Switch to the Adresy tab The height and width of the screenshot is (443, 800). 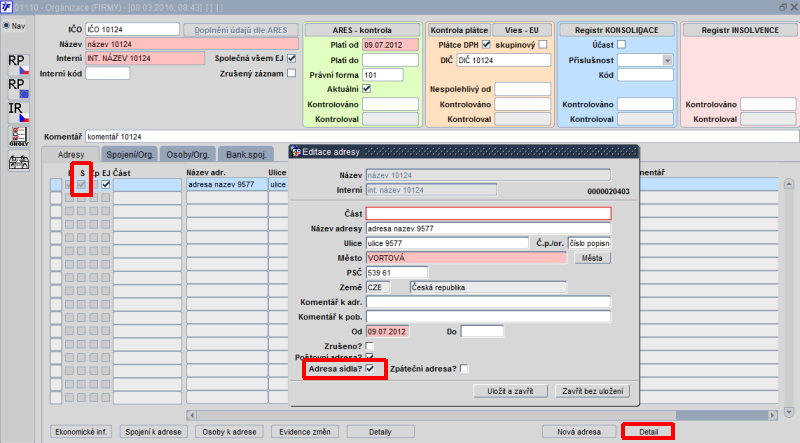point(71,154)
